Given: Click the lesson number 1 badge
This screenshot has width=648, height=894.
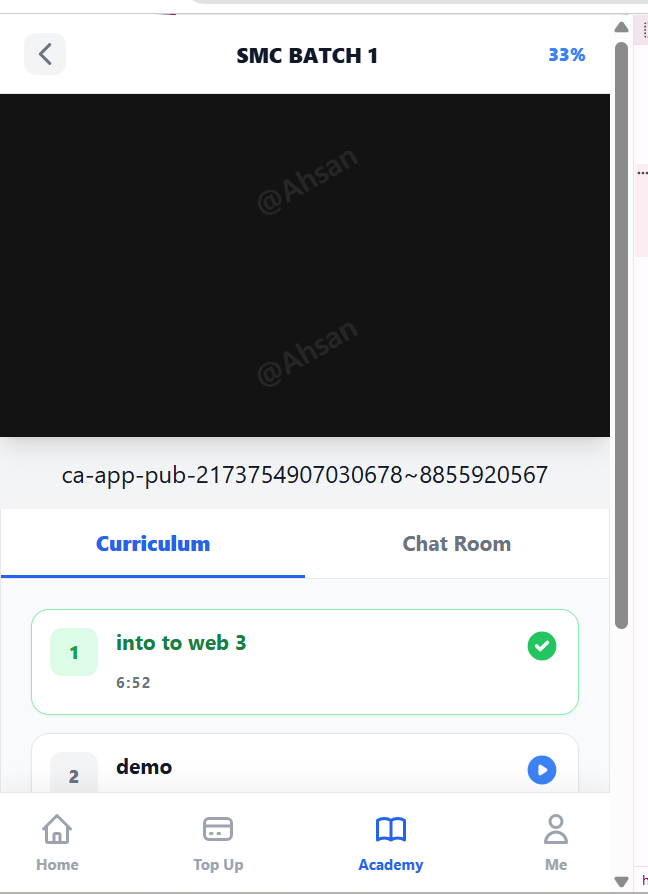Looking at the screenshot, I should pos(74,652).
